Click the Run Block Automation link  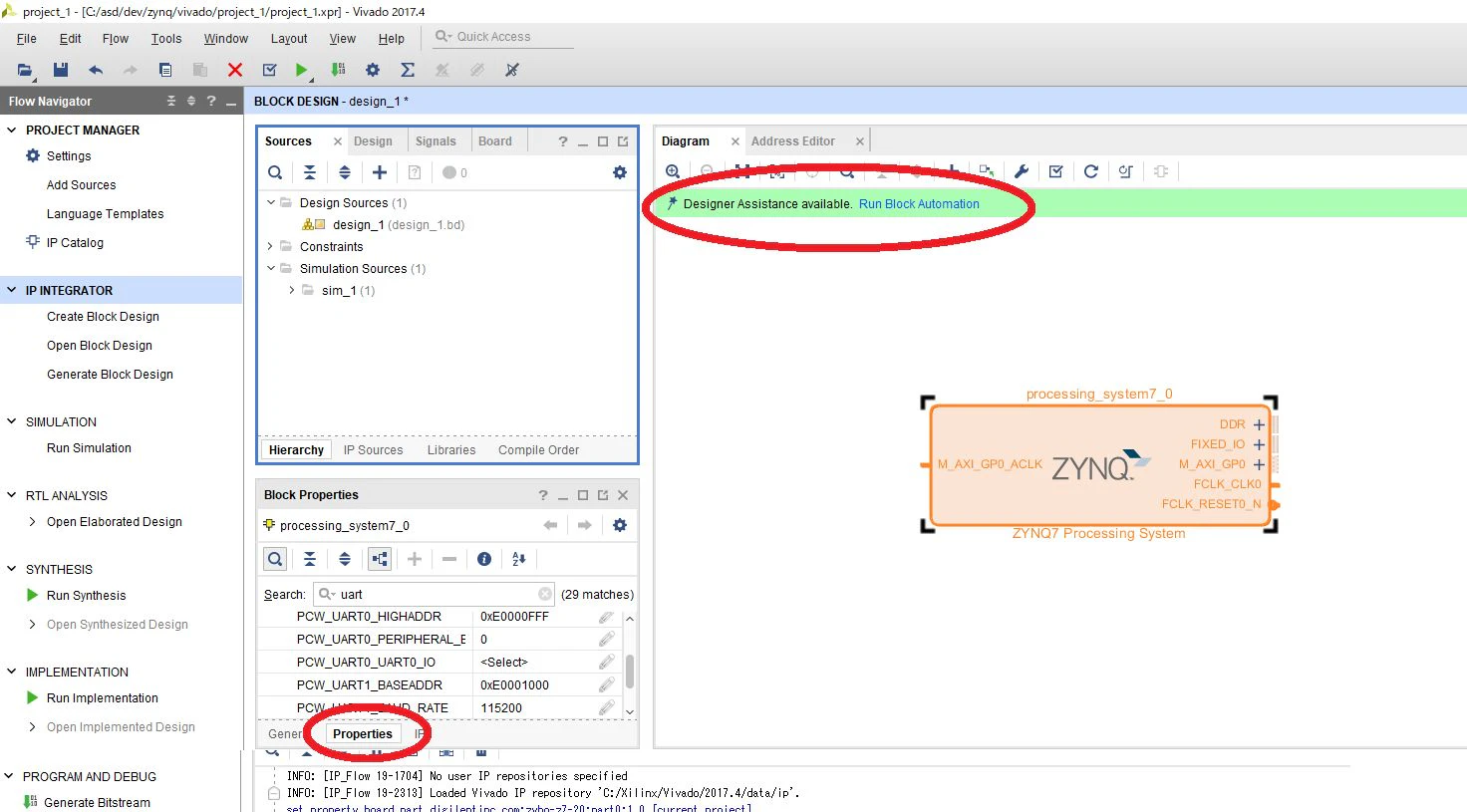[919, 204]
